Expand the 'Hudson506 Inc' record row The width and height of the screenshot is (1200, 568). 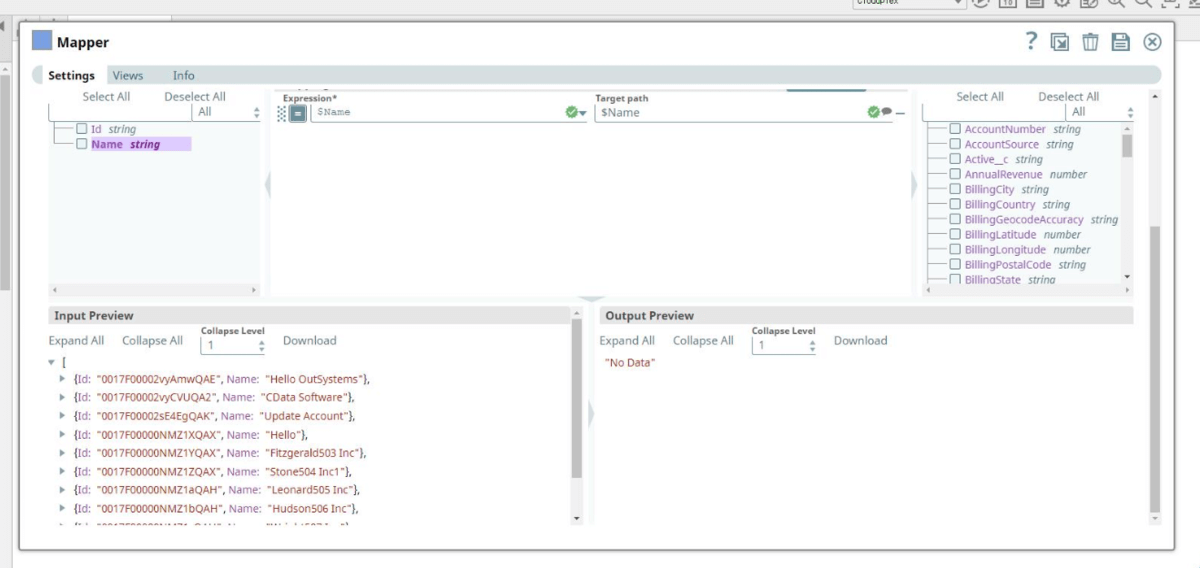tap(63, 508)
